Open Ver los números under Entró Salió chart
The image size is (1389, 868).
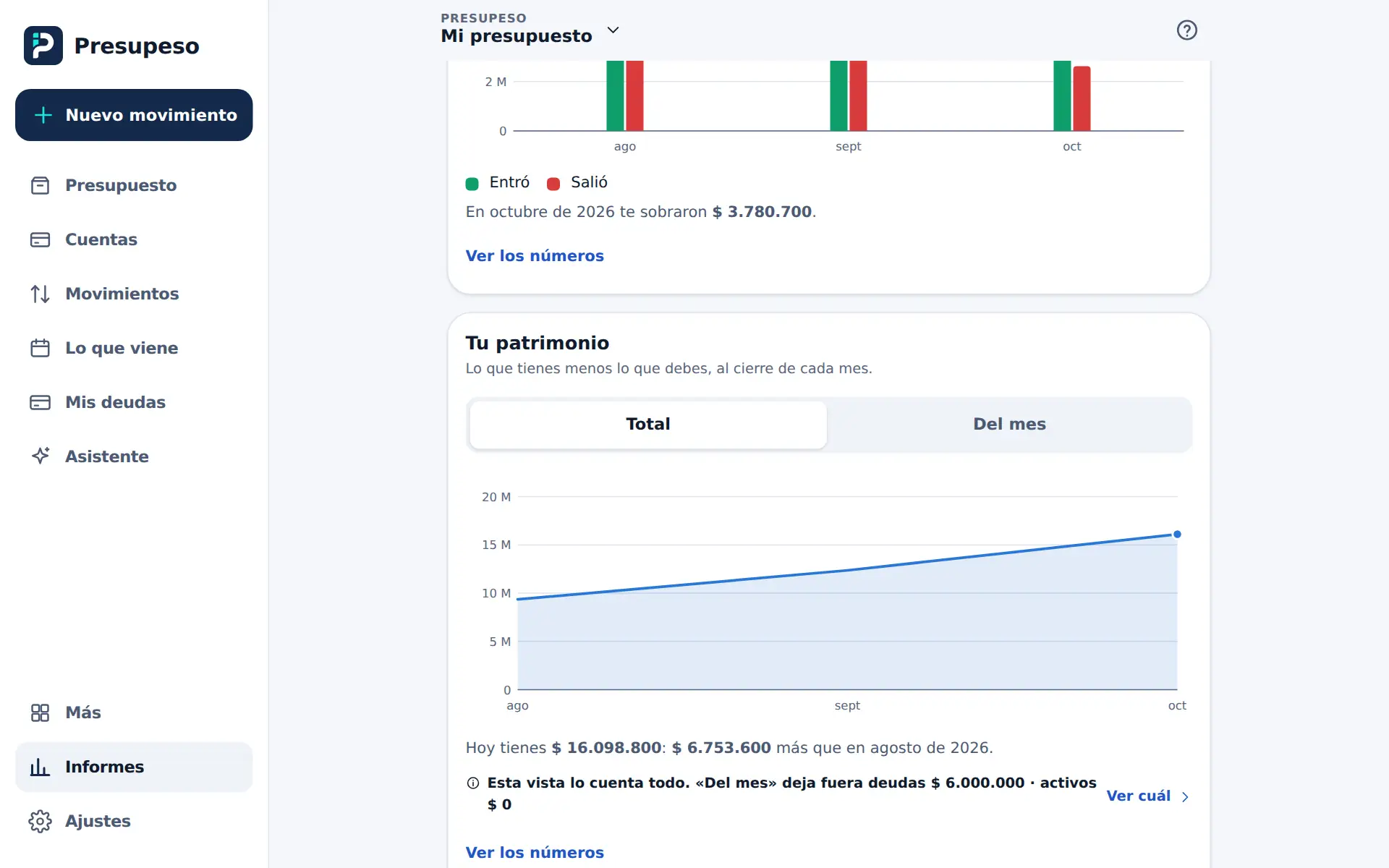pyautogui.click(x=535, y=256)
